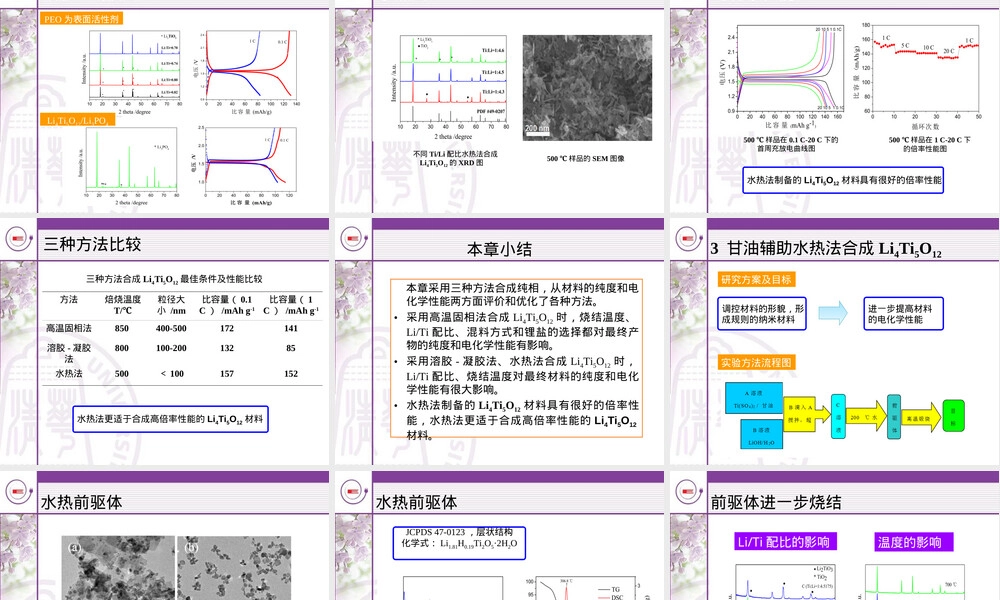Click the green XRD chart under Li4Ti5O12/Li3PO4 label
Screen dimensions: 1000x600
coord(129,166)
